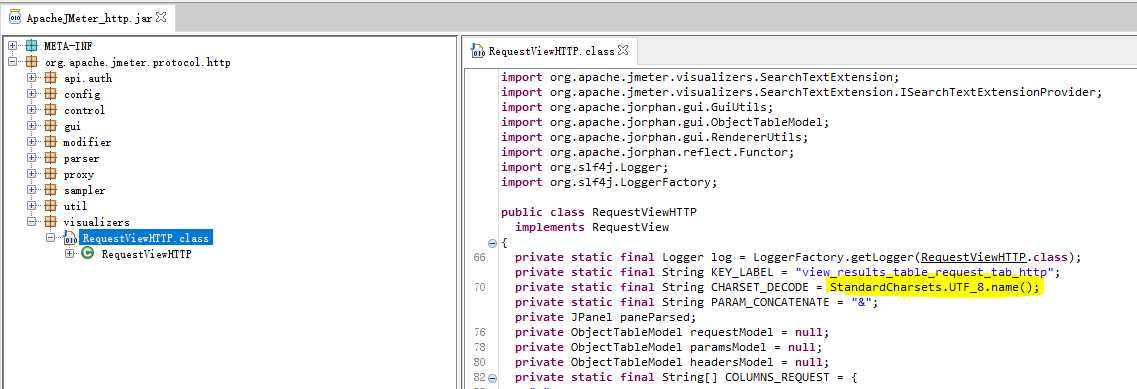Select the config tree item
1137x389 pixels.
[x=82, y=94]
